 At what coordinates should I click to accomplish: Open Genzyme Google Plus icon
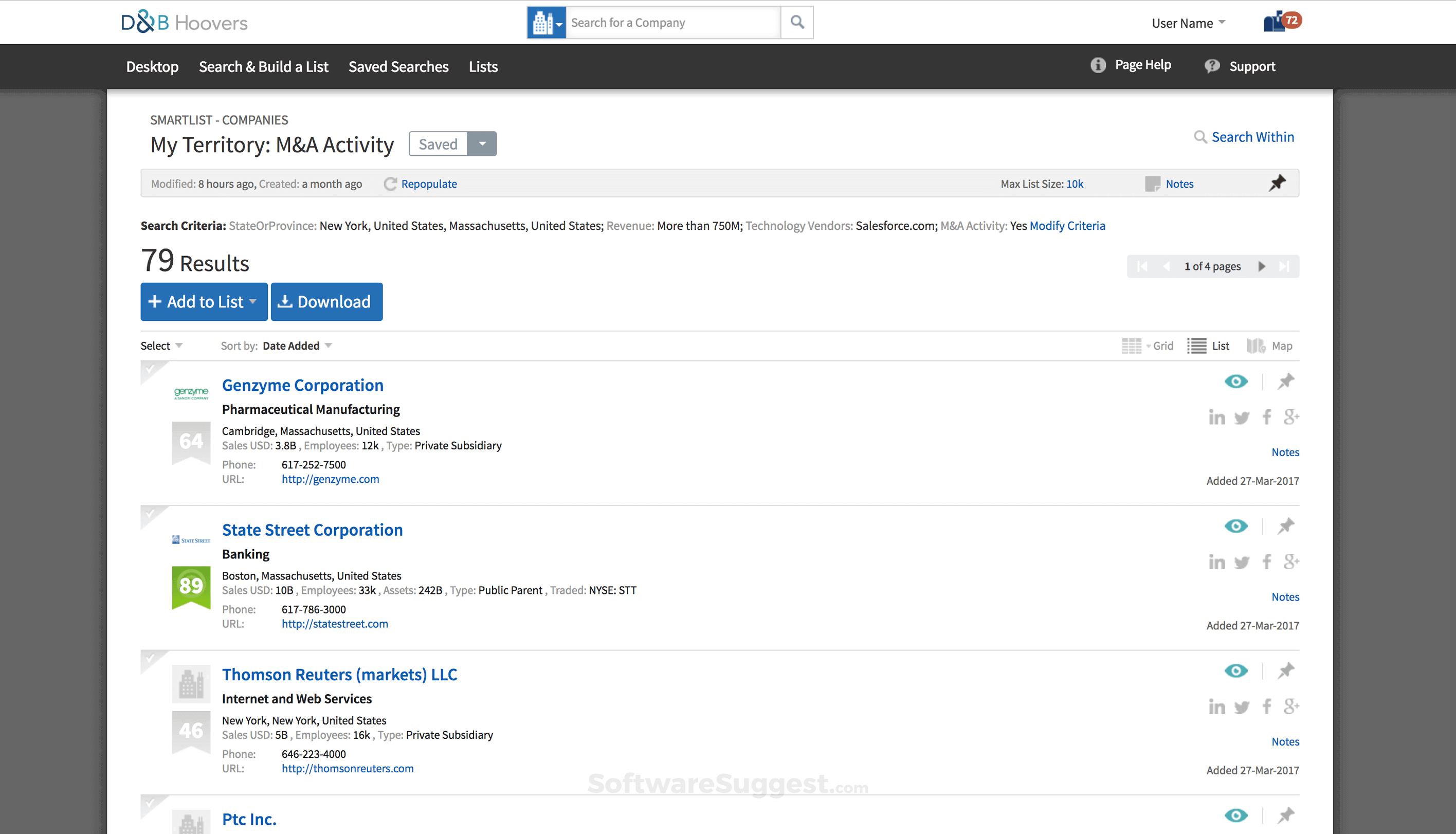click(1291, 416)
